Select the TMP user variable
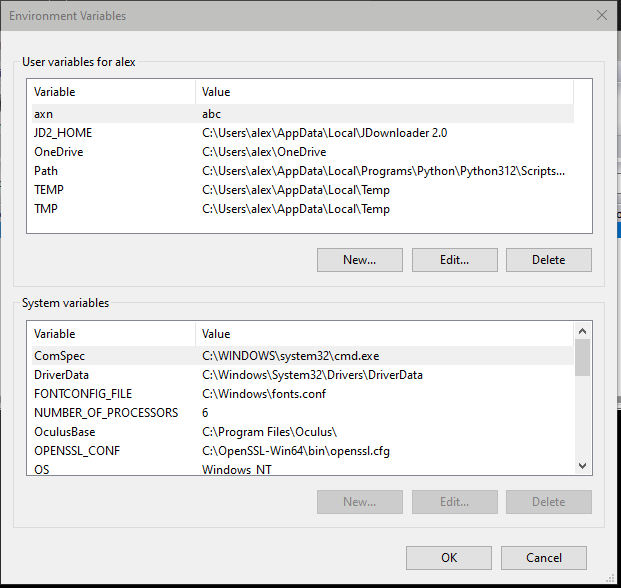Viewport: 621px width, 588px height. [x=303, y=209]
